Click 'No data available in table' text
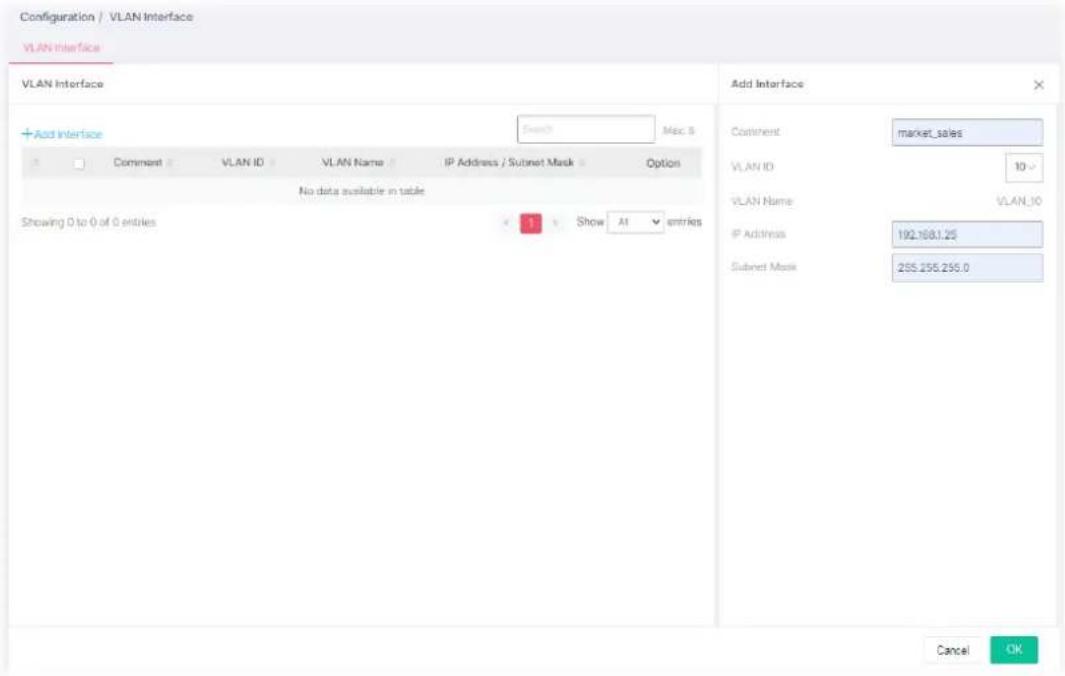This screenshot has width=1065, height=676. [361, 191]
